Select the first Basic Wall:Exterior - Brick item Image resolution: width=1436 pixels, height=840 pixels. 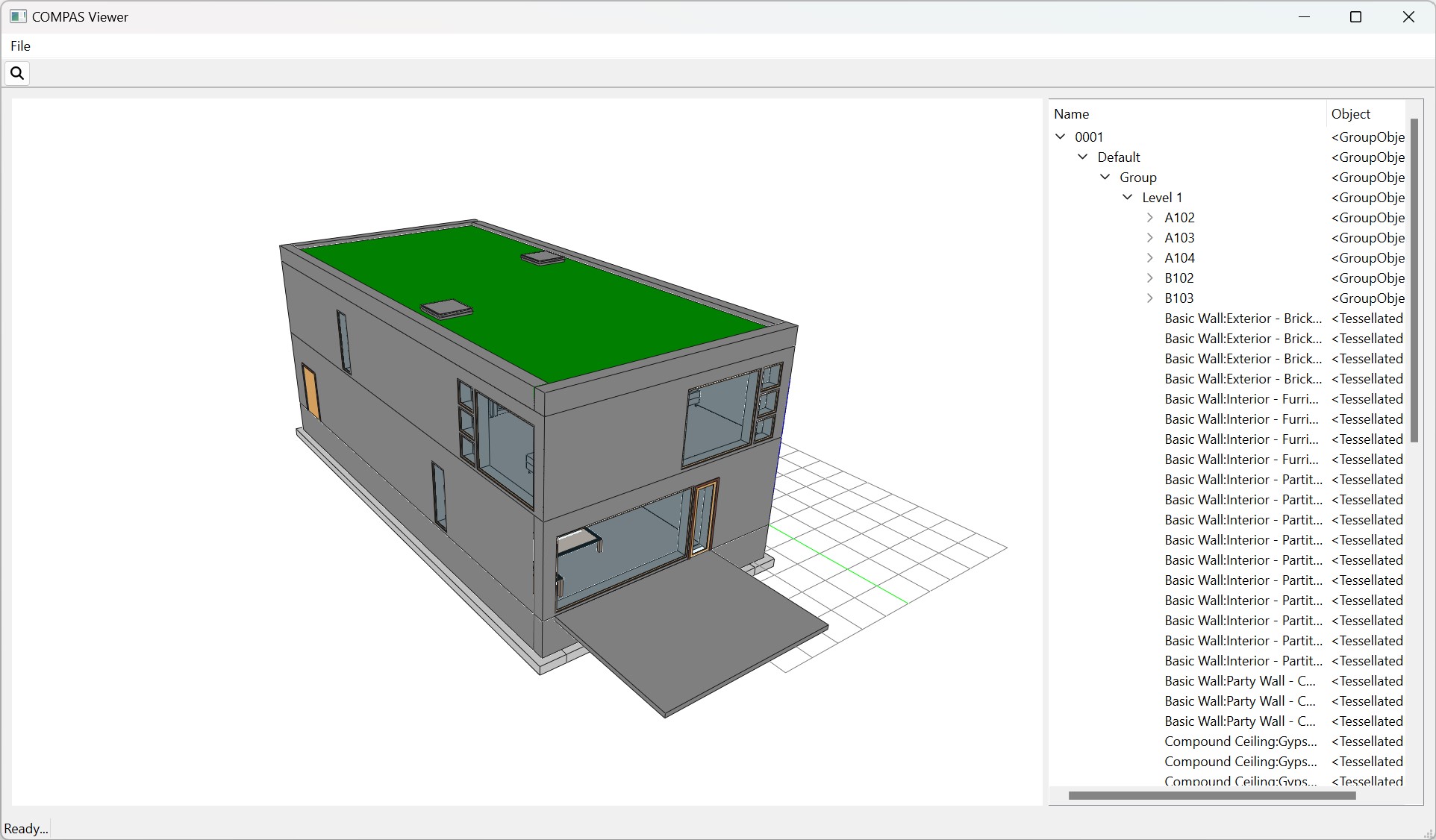pos(1243,319)
